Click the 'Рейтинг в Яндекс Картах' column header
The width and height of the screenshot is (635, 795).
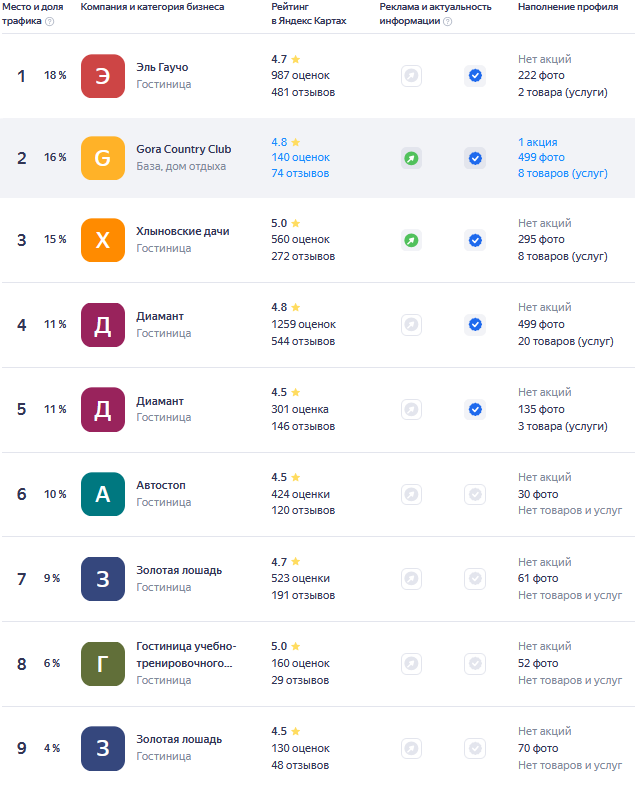(x=308, y=14)
